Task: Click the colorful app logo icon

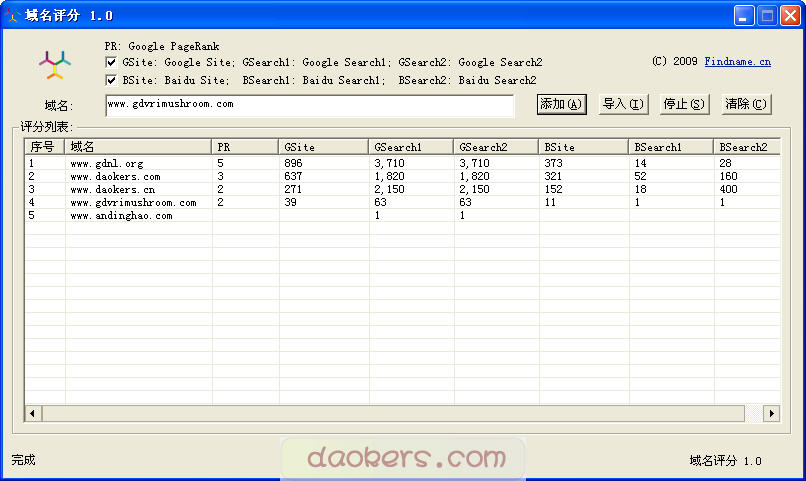Action: [x=55, y=65]
